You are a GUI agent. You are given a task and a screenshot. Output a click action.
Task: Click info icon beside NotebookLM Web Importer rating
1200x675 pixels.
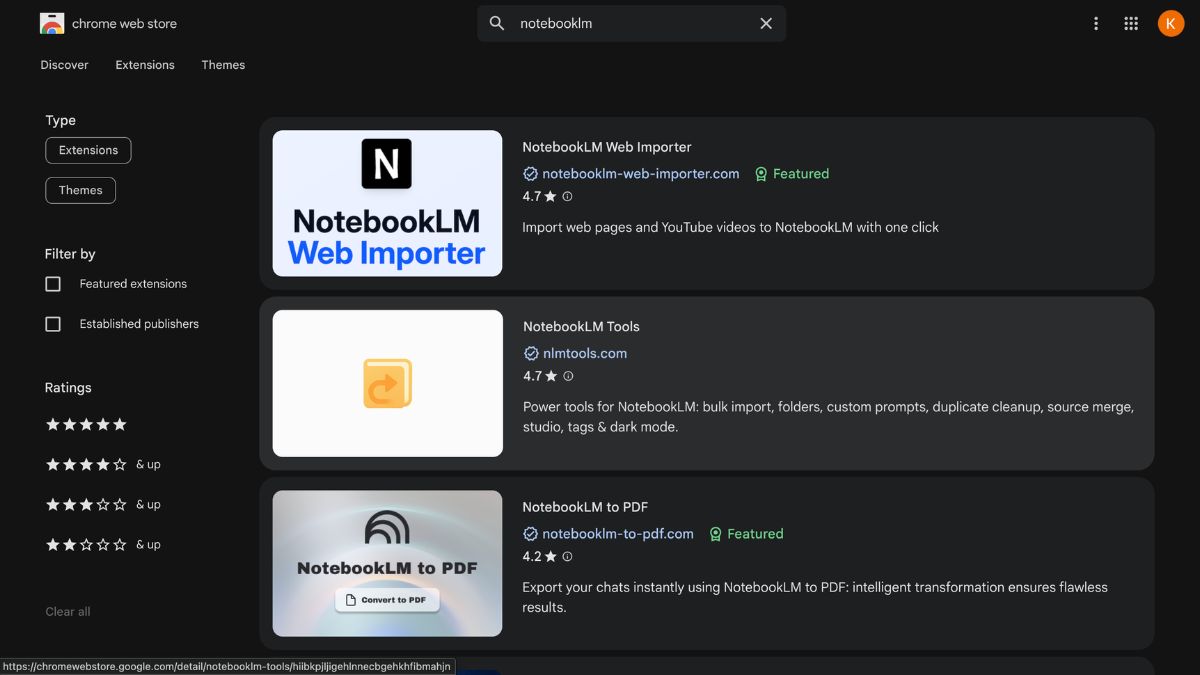click(x=567, y=197)
